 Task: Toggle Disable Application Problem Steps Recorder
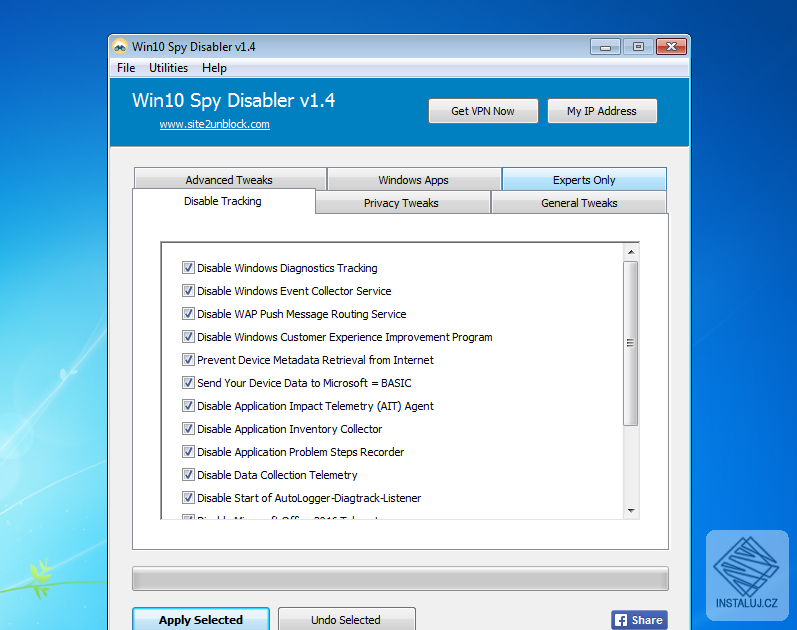[x=188, y=452]
